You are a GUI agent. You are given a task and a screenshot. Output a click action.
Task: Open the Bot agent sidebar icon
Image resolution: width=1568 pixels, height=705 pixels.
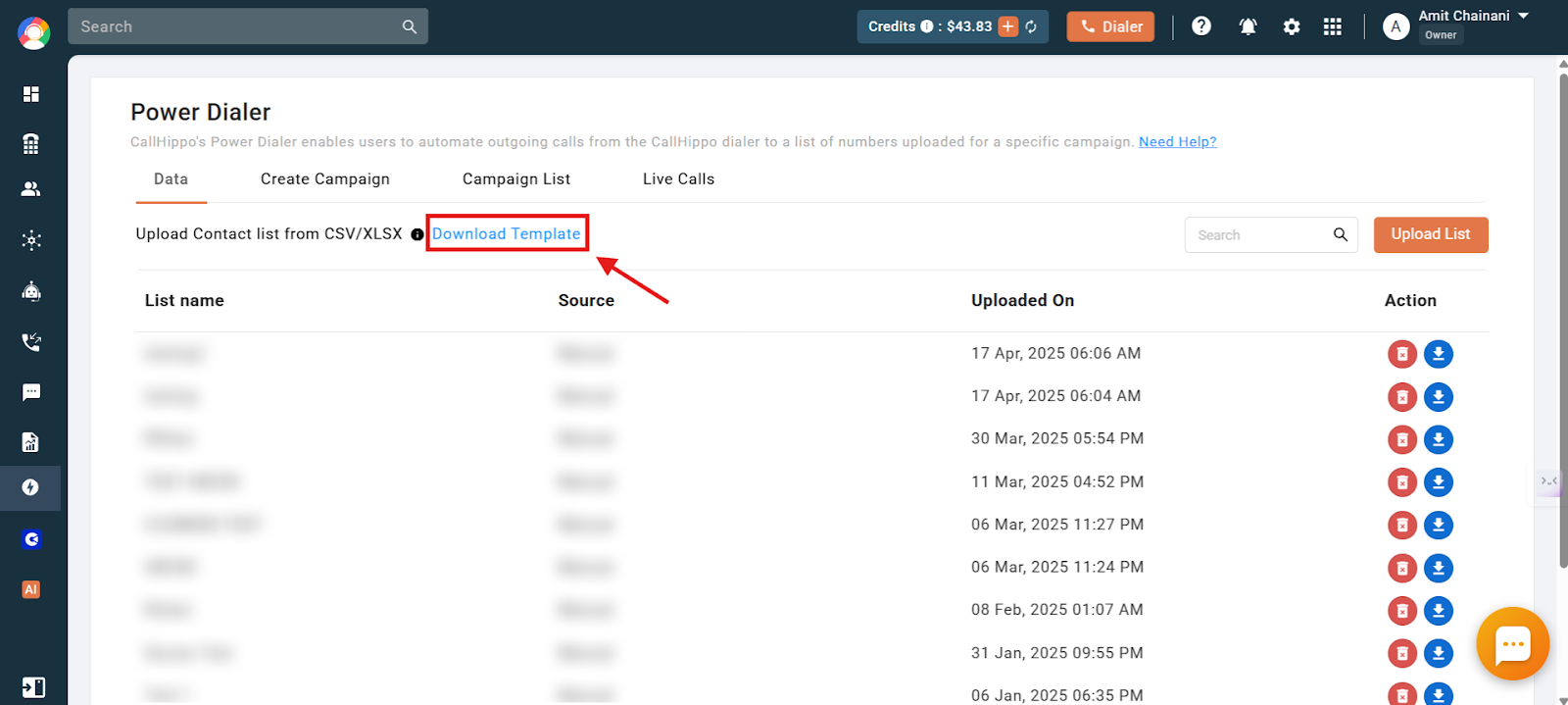[31, 291]
